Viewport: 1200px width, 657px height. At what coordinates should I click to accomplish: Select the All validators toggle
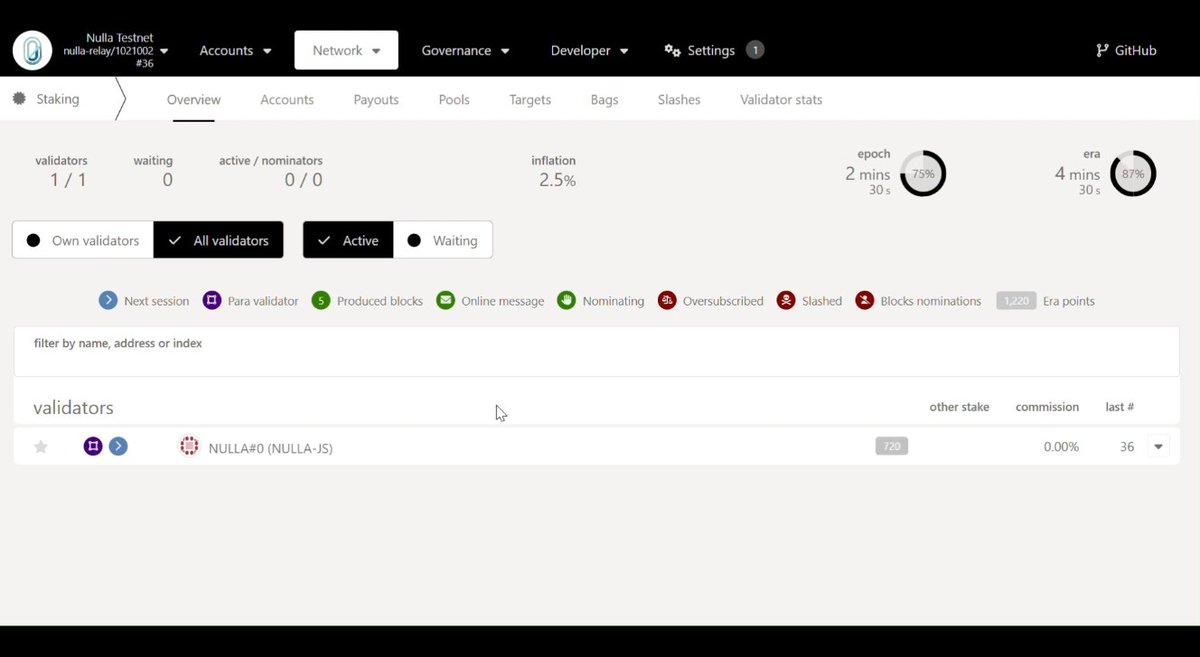pos(218,240)
